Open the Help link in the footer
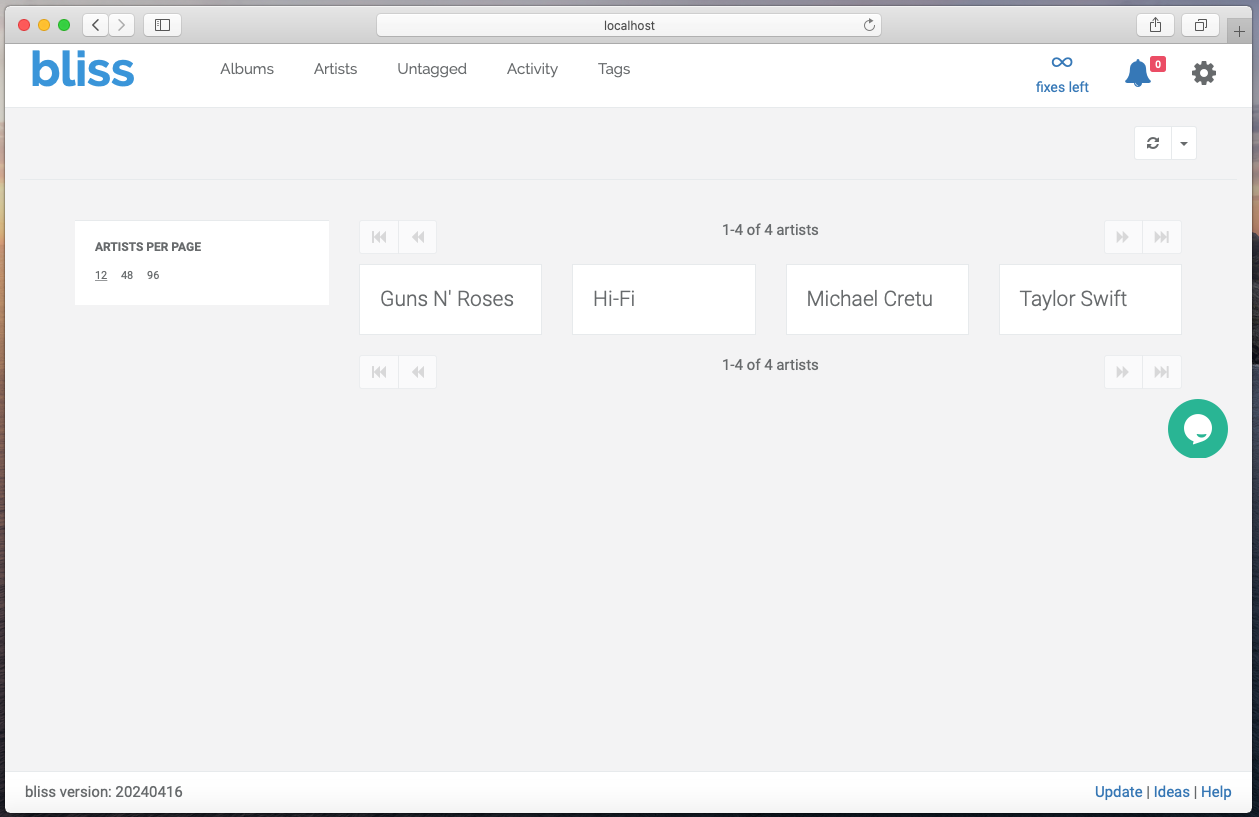Viewport: 1259px width, 817px height. (1216, 792)
